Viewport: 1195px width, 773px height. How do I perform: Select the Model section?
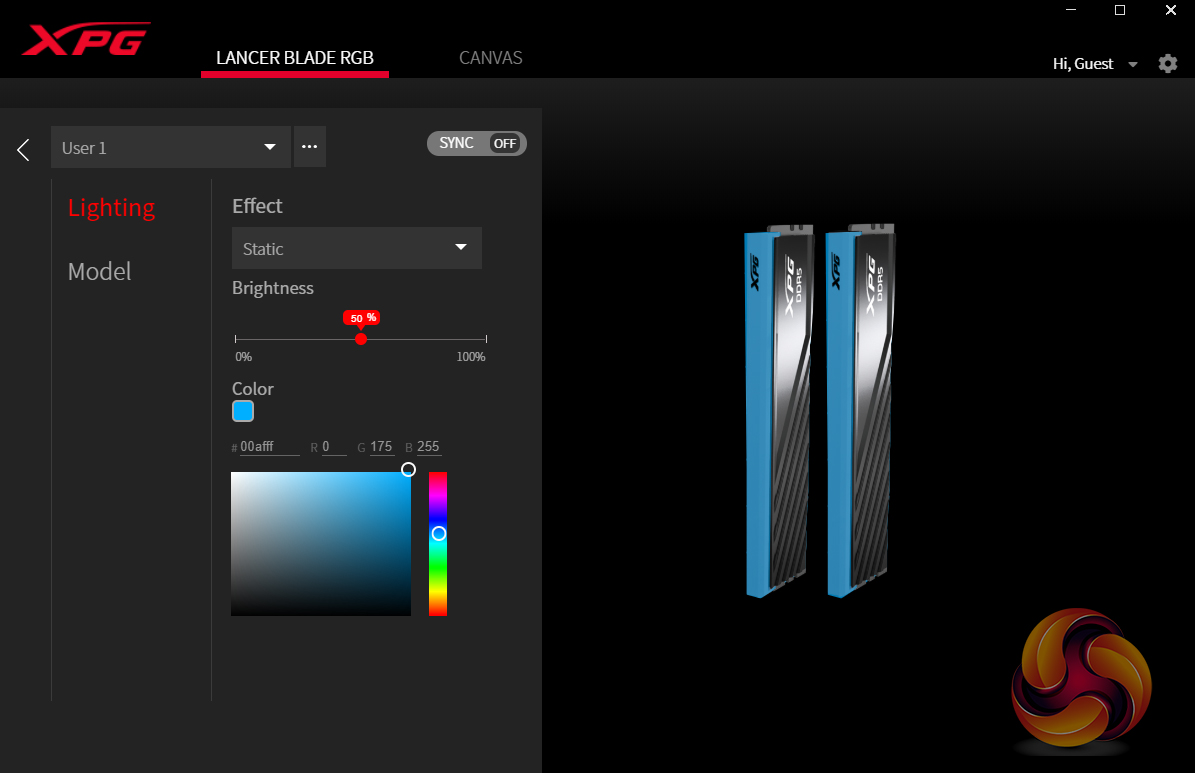tap(99, 271)
